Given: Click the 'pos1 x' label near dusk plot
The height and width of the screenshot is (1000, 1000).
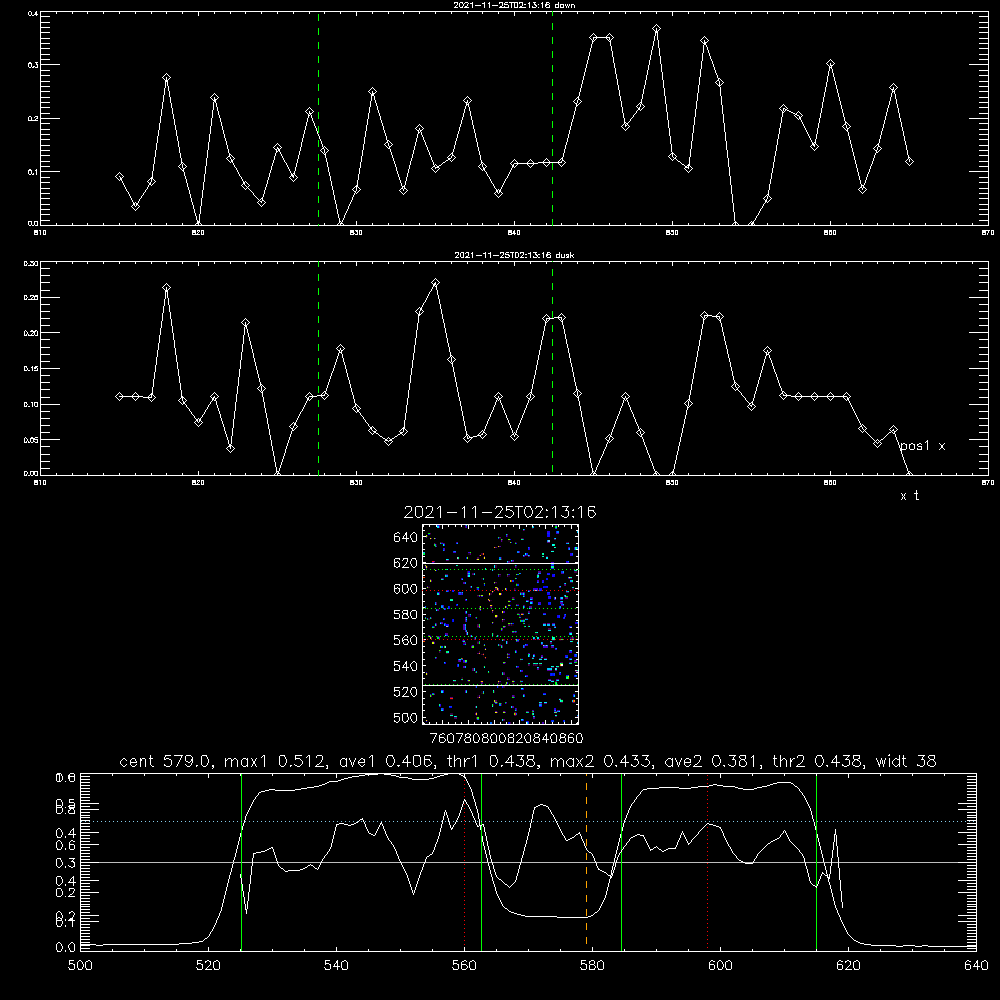Looking at the screenshot, I should pos(922,446).
